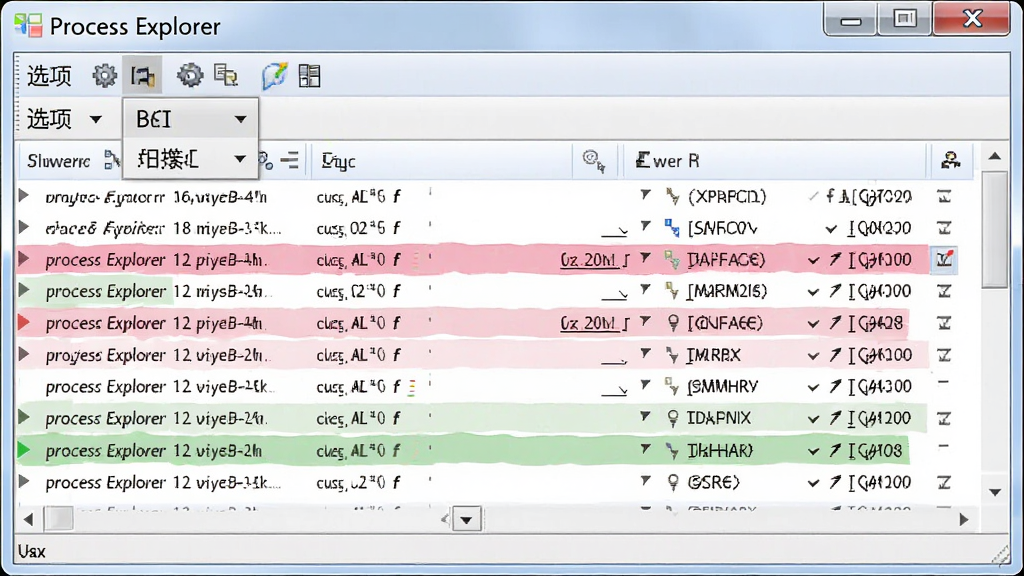Open the dark cog settings icon
The image size is (1024, 576).
coord(190,76)
